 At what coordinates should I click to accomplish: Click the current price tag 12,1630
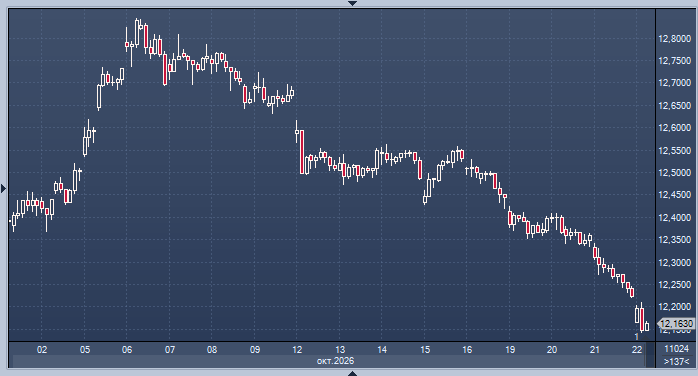coord(677,323)
